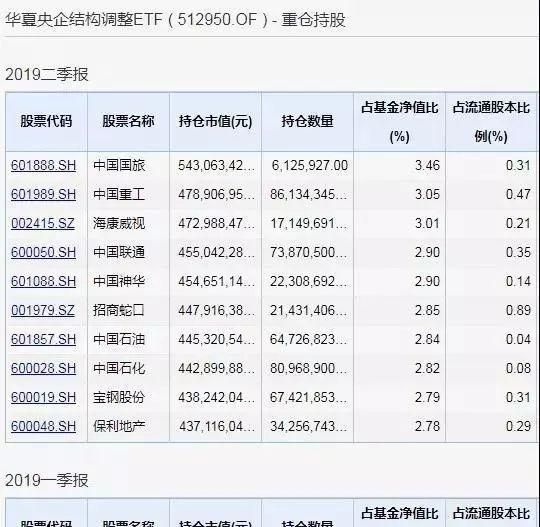Click holding value 454,651,14... for 中国神华
The height and width of the screenshot is (527, 540).
[x=216, y=281]
